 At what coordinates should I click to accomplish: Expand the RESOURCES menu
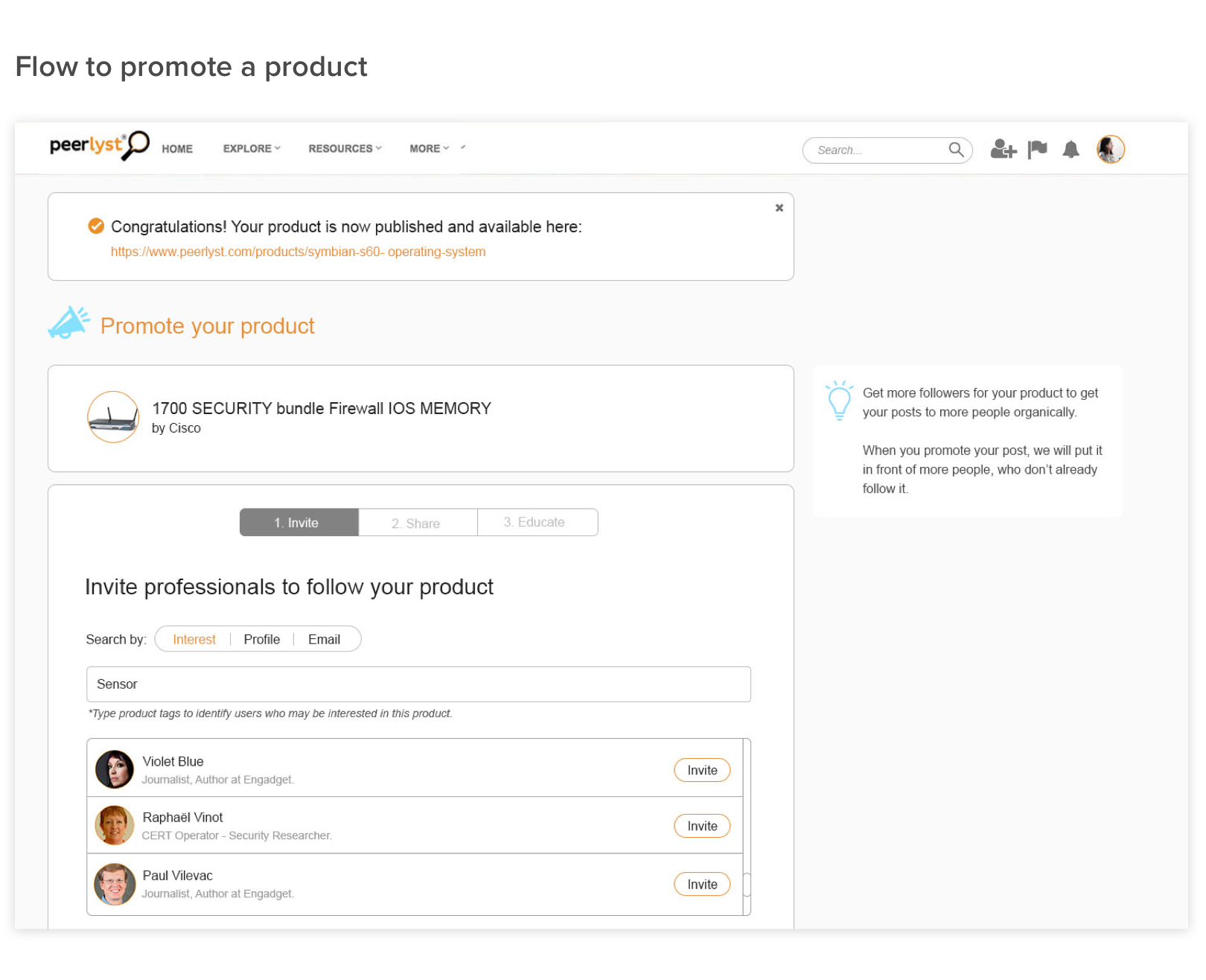345,148
